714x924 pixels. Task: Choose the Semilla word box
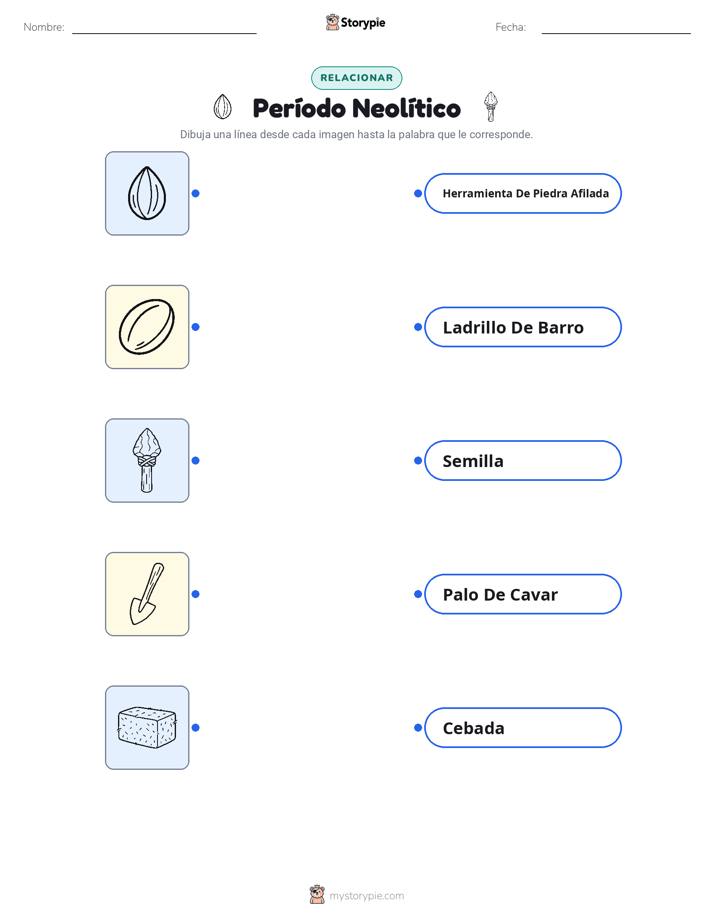(x=523, y=460)
